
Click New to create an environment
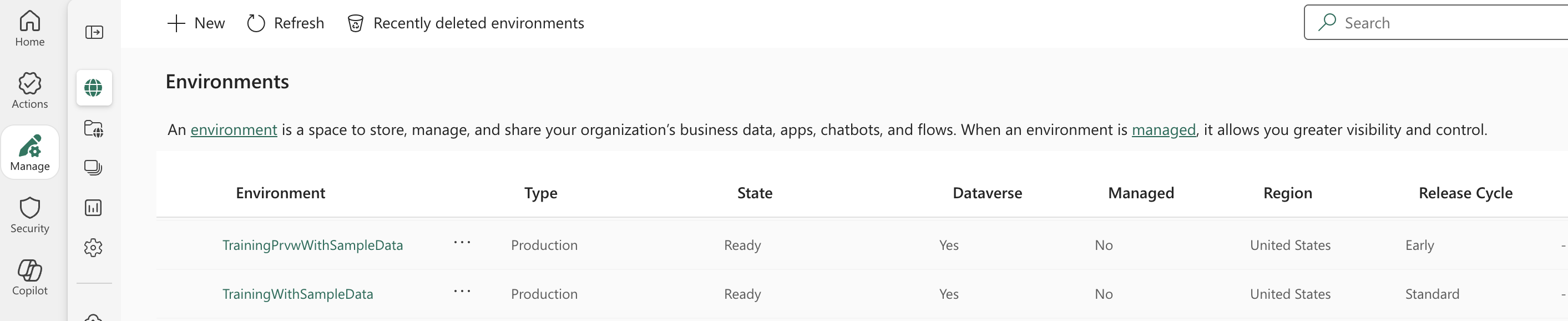coord(195,23)
